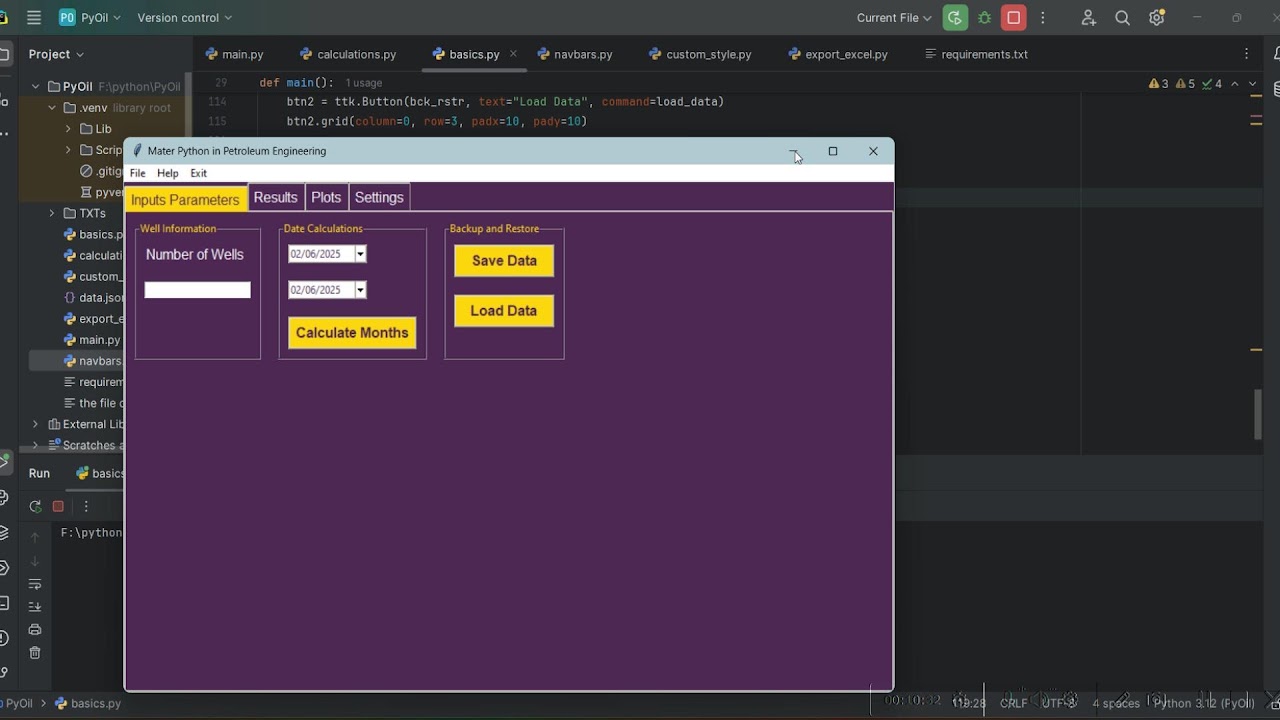This screenshot has width=1280, height=720.
Task: Toggle soft-wrap in Run console
Action: point(35,584)
